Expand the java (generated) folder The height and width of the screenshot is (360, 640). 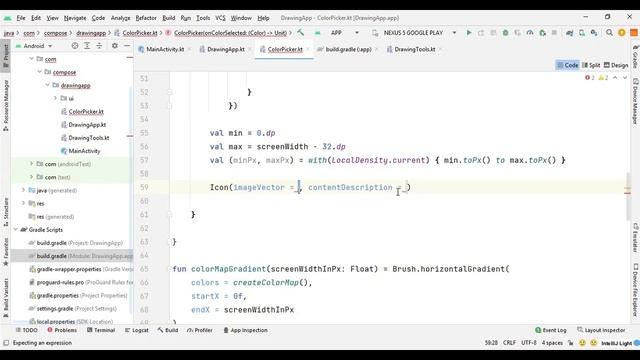pyautogui.click(x=23, y=190)
